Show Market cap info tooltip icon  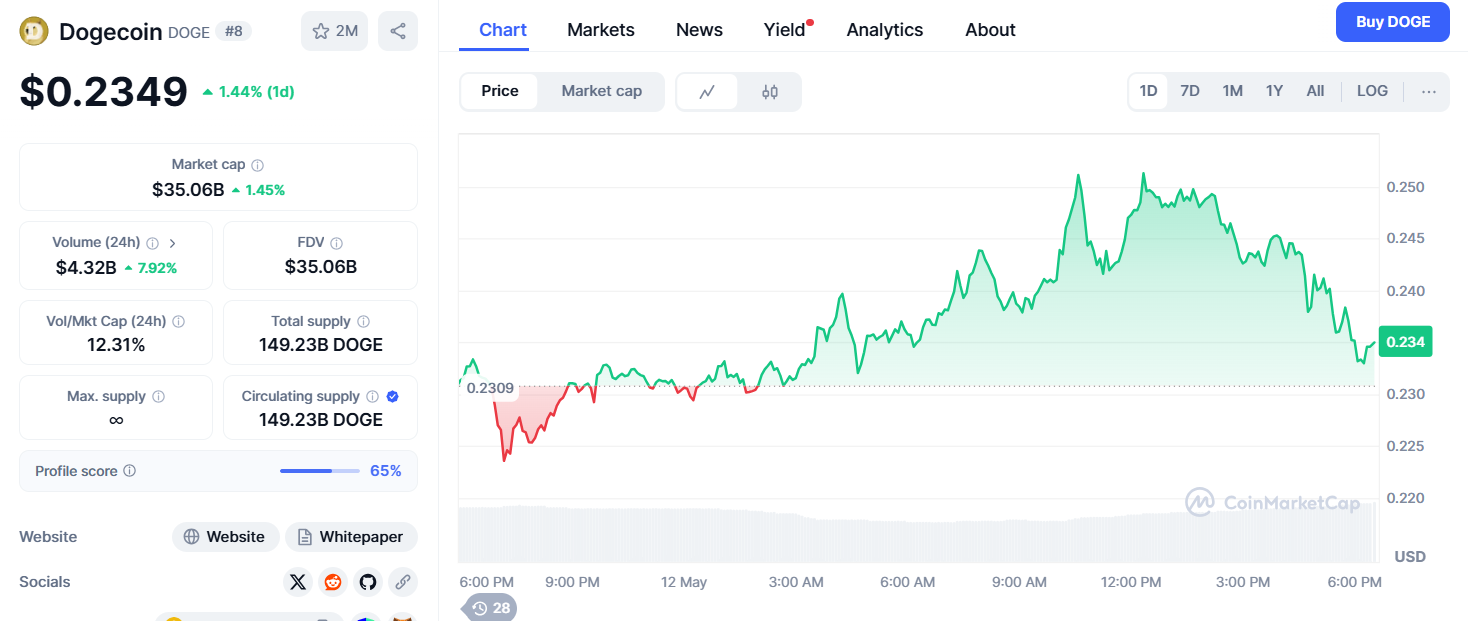point(258,165)
